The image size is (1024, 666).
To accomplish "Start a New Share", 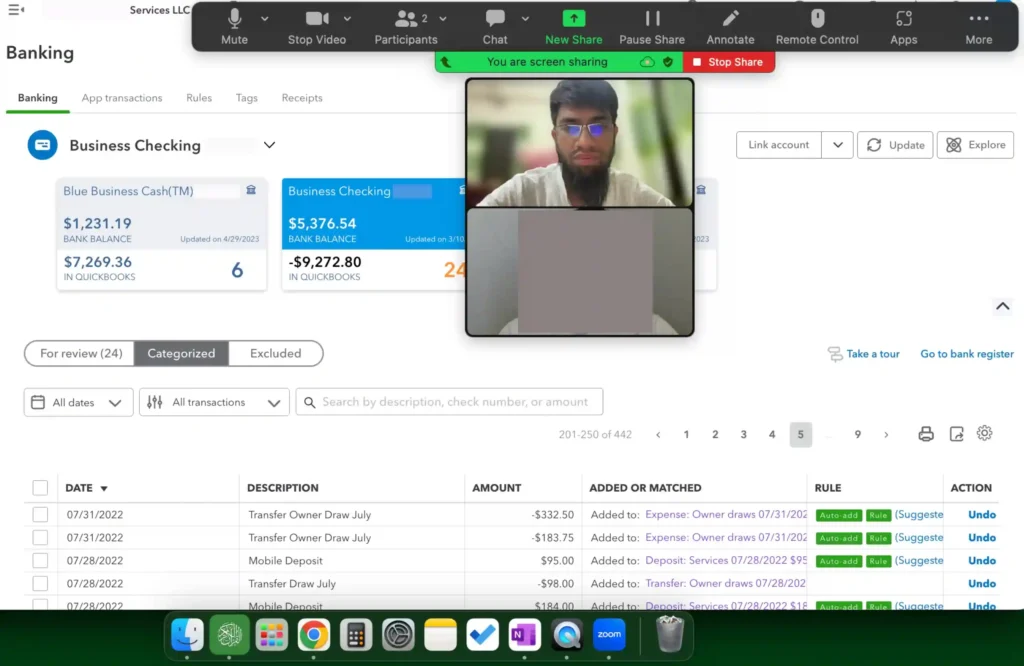I will click(573, 27).
